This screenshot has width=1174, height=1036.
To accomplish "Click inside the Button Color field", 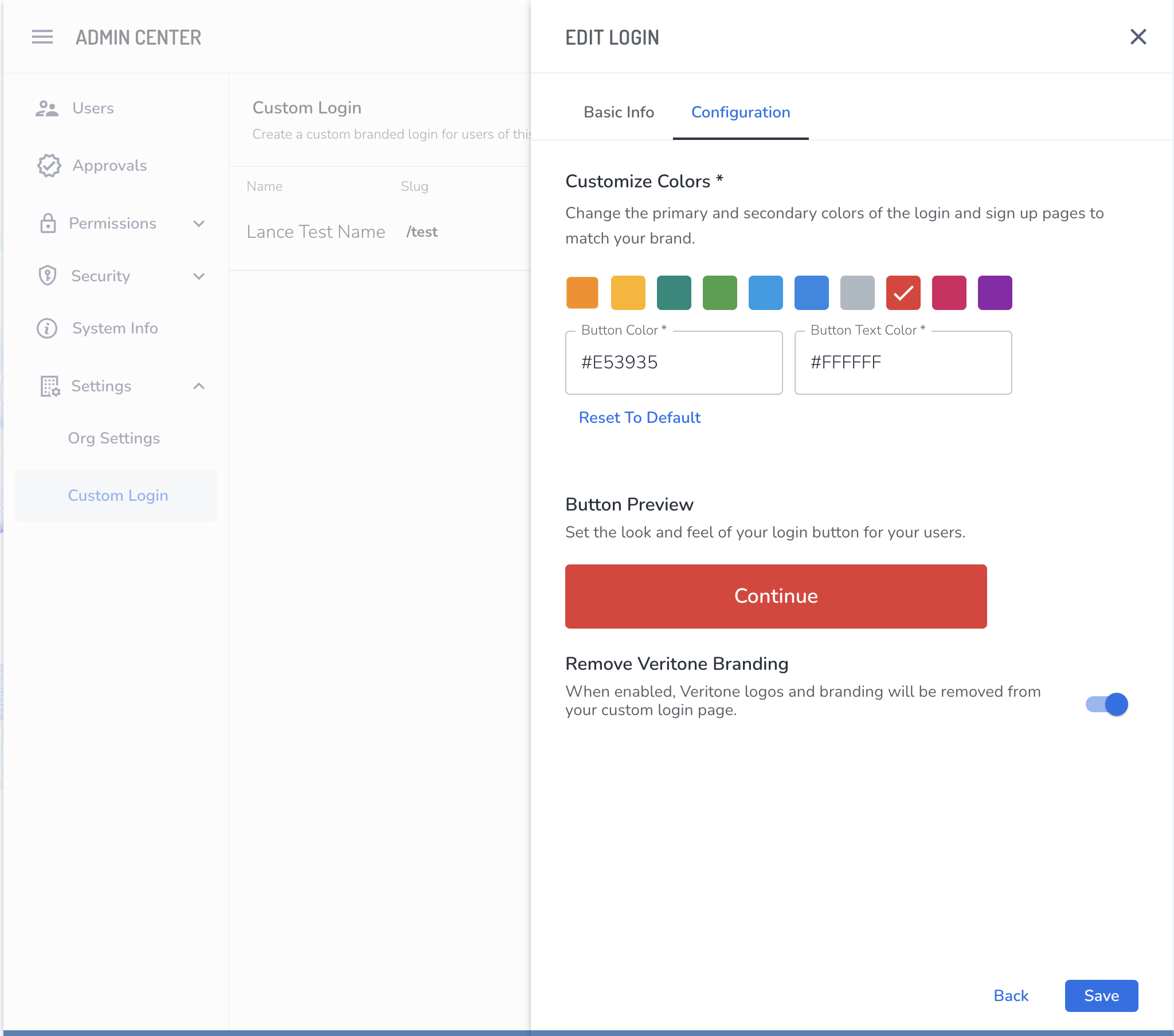I will click(673, 362).
